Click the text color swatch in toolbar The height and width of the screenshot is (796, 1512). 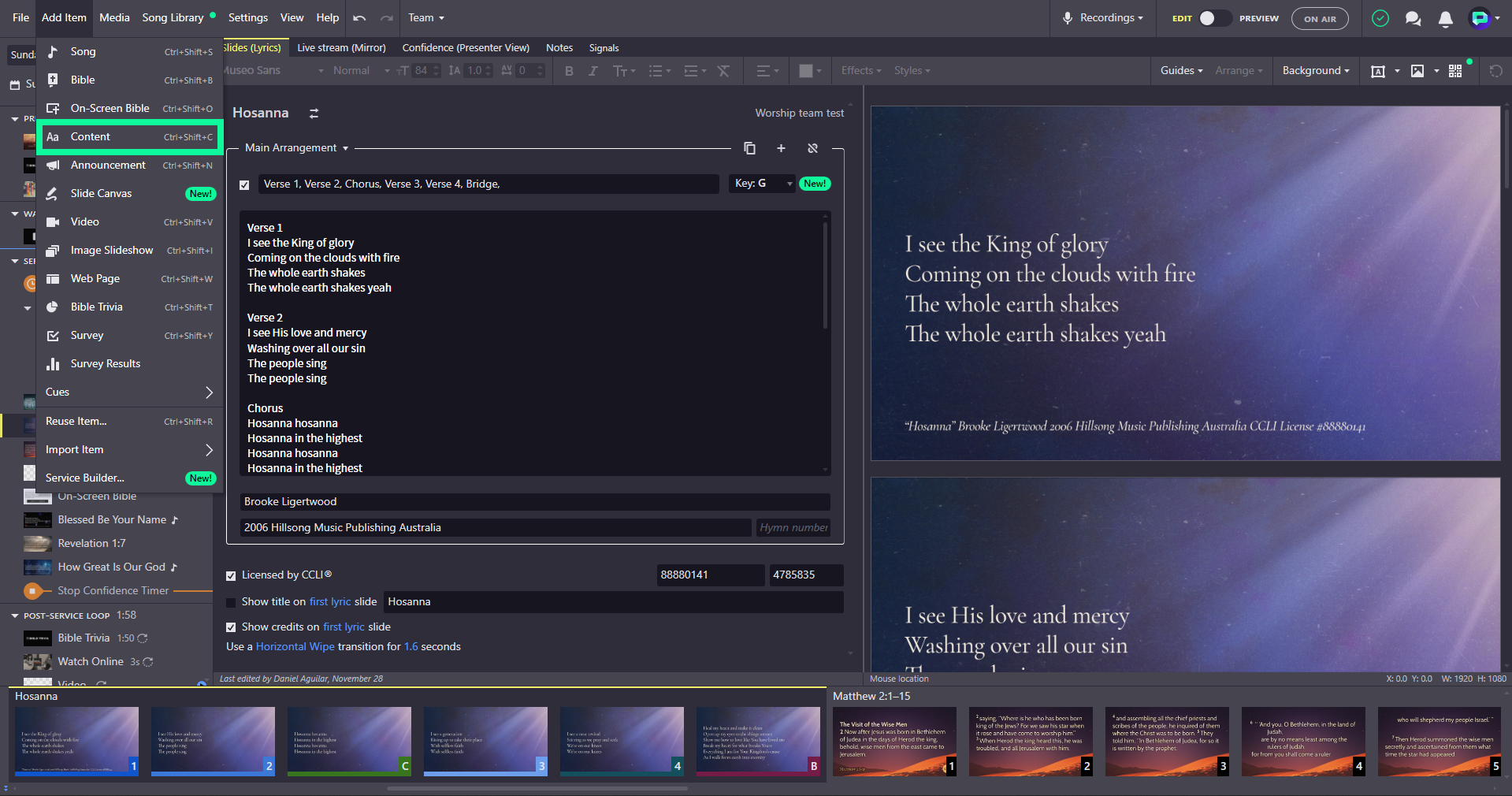click(805, 71)
